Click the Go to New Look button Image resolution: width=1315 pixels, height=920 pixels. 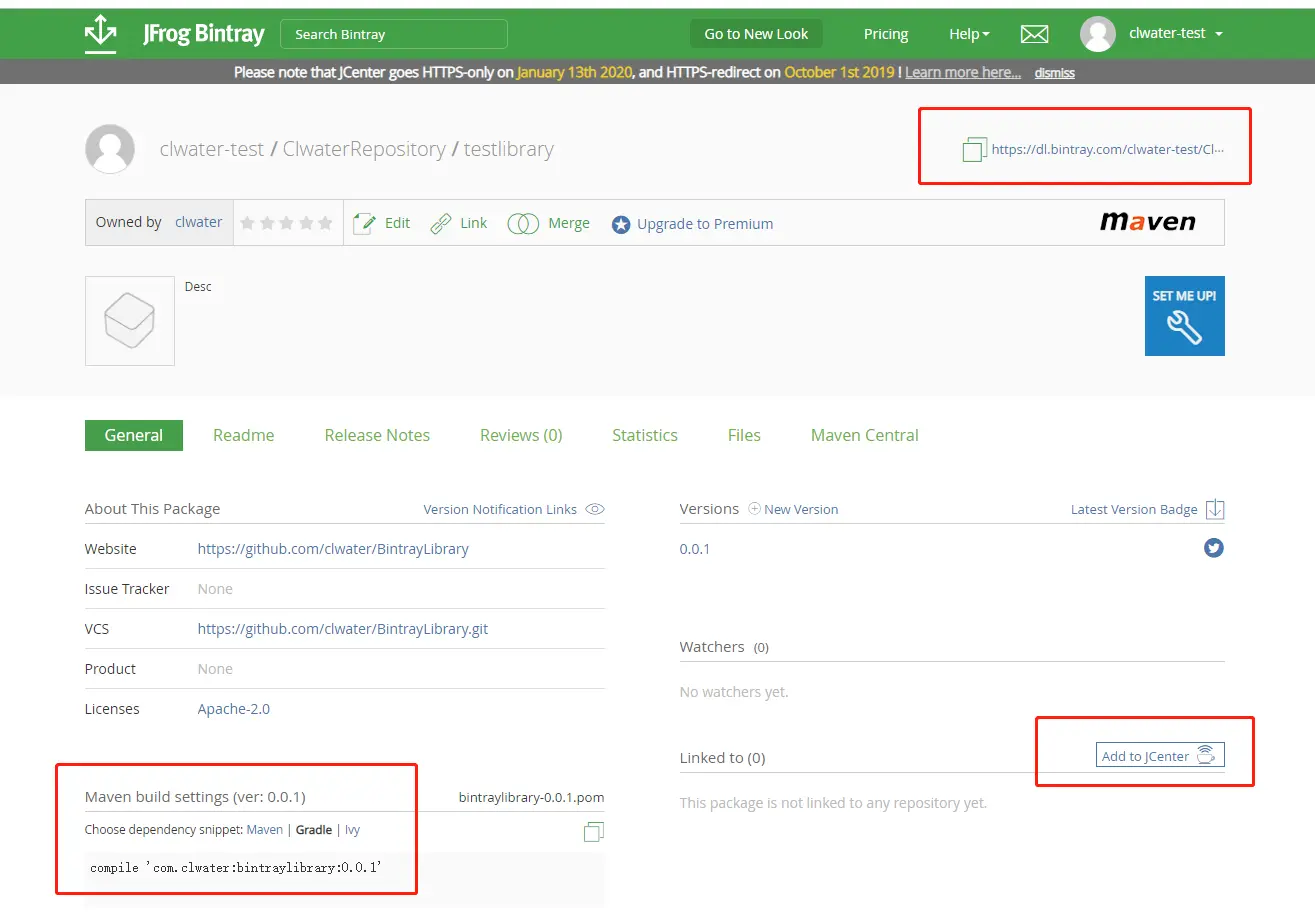[x=756, y=34]
